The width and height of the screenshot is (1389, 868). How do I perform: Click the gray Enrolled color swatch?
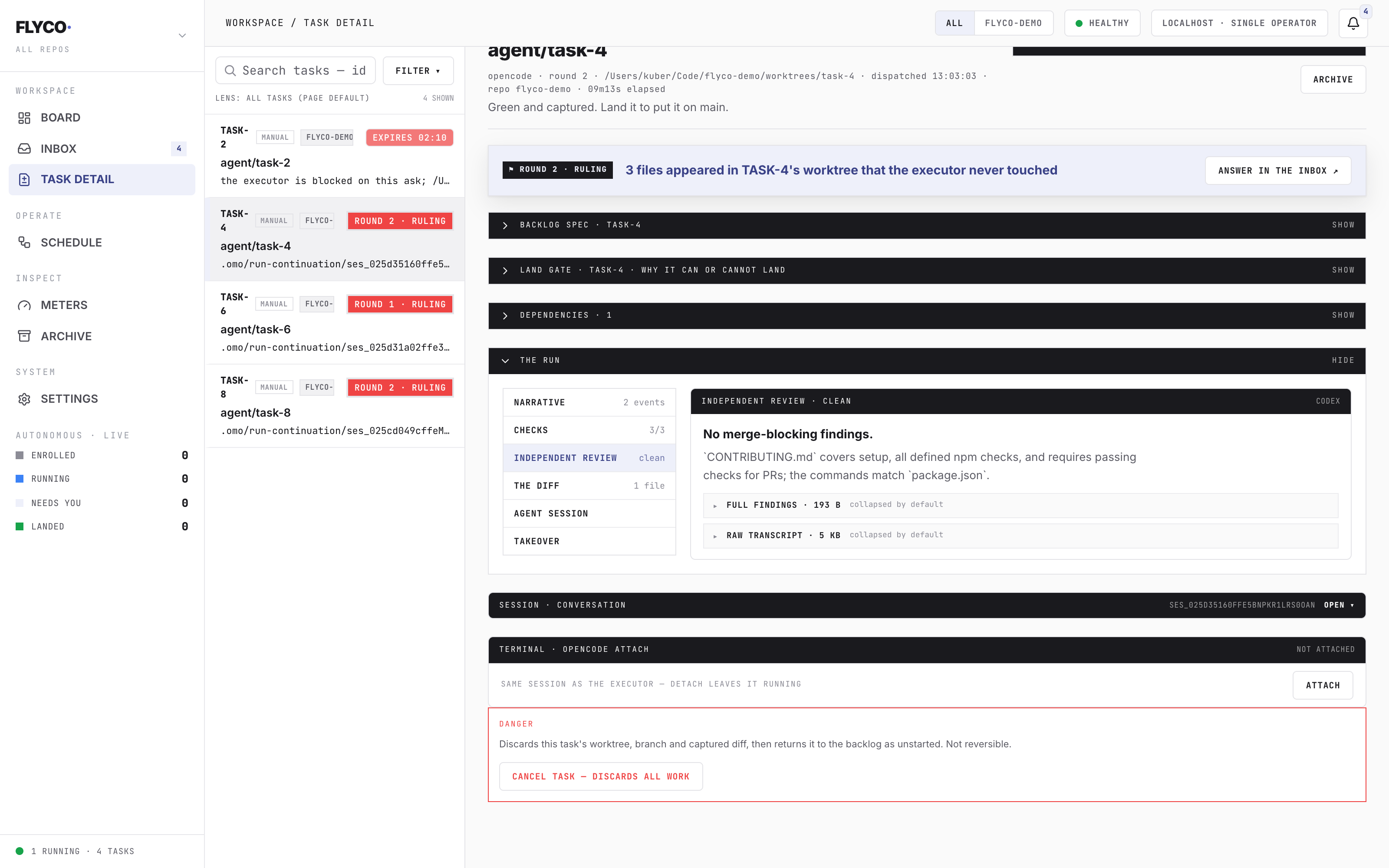pyautogui.click(x=20, y=455)
